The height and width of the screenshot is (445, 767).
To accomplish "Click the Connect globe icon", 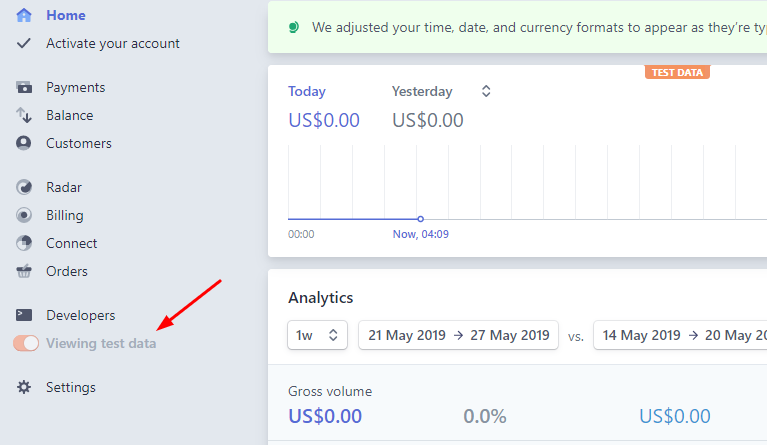I will pyautogui.click(x=24, y=244).
